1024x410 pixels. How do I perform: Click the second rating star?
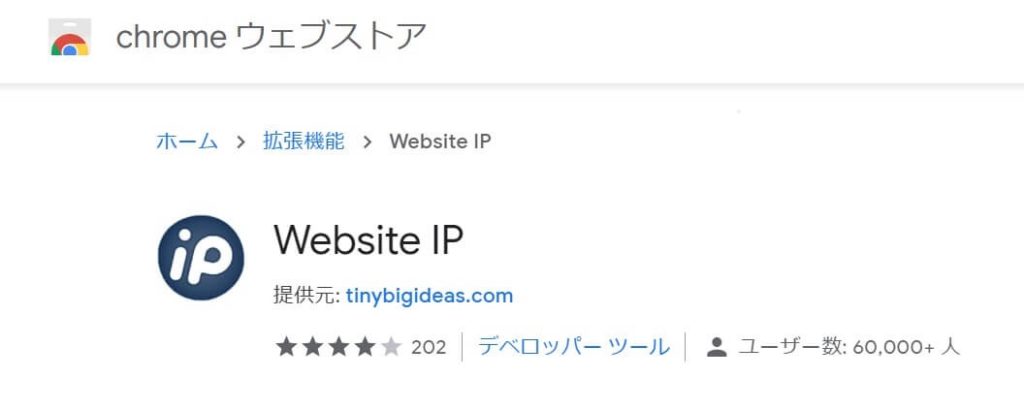pyautogui.click(x=312, y=347)
